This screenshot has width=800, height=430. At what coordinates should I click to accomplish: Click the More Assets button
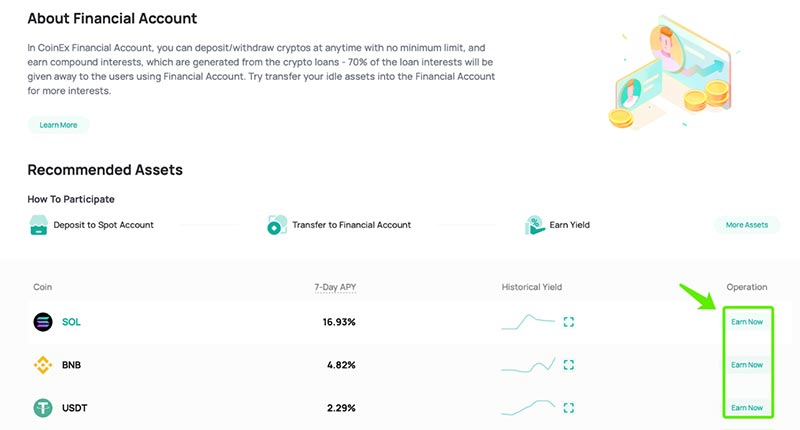746,225
